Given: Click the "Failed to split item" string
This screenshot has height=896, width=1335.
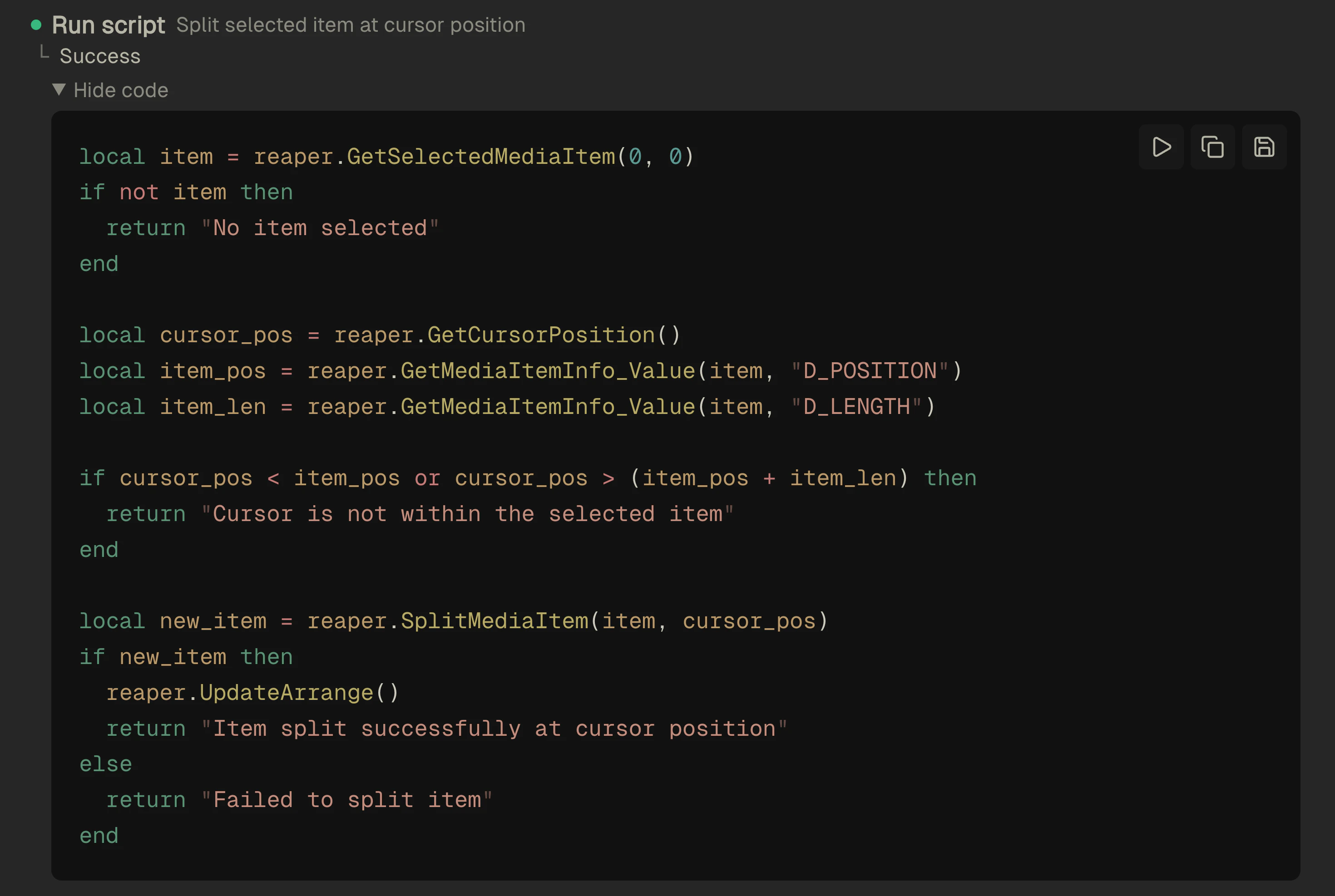Looking at the screenshot, I should pyautogui.click(x=346, y=800).
